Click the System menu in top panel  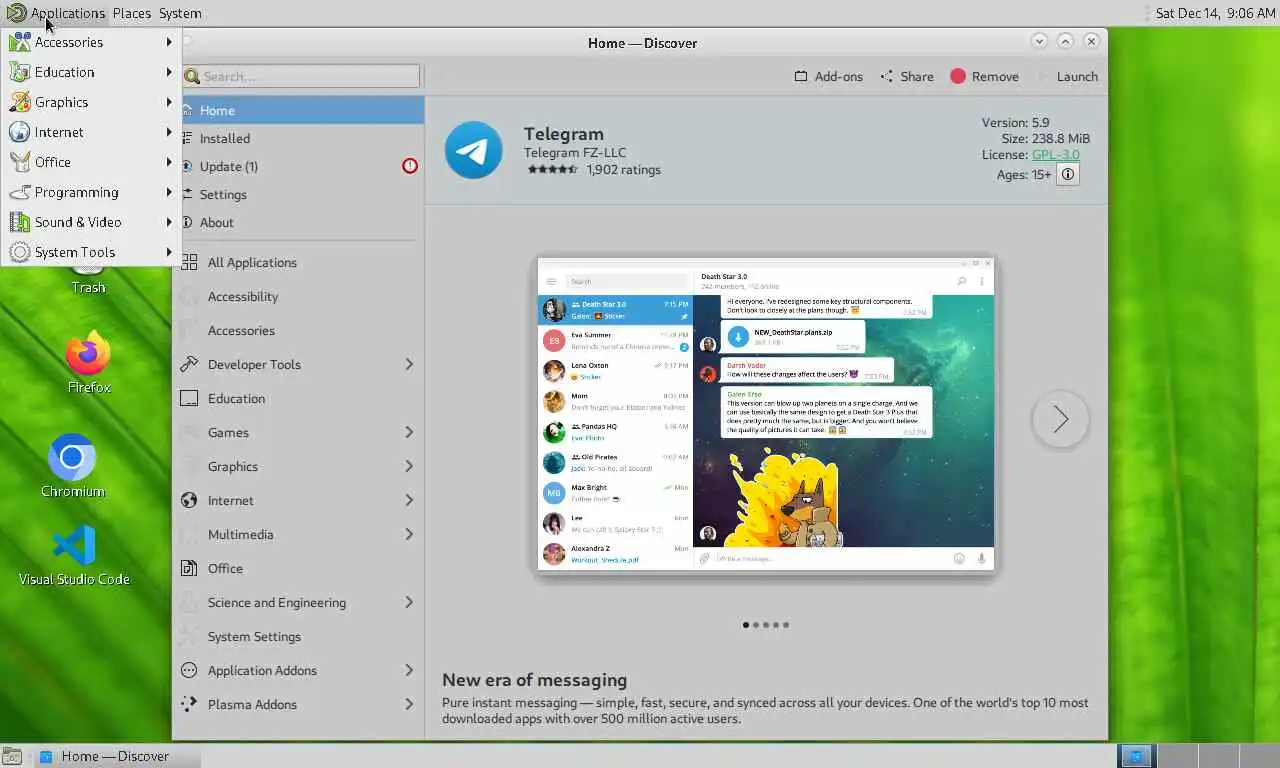pos(180,13)
